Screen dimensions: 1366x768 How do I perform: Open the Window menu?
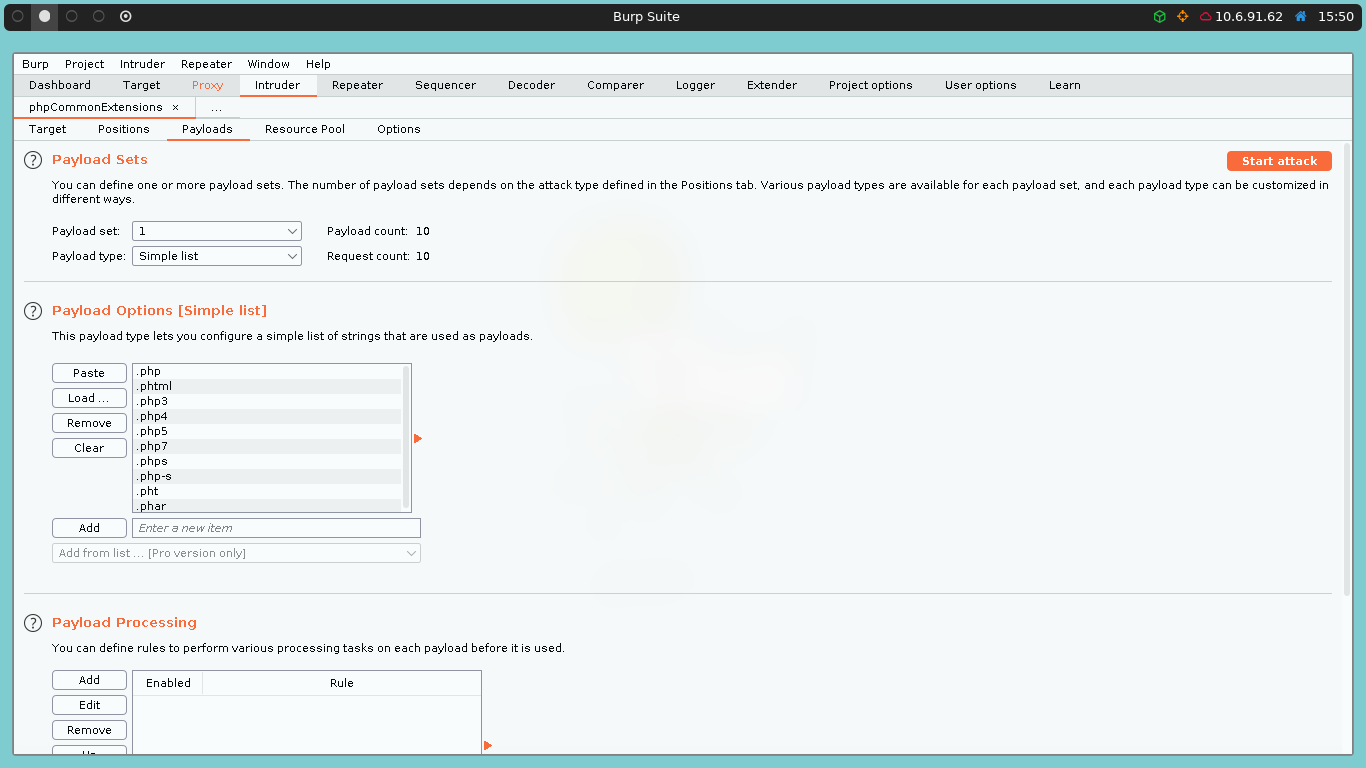(268, 64)
